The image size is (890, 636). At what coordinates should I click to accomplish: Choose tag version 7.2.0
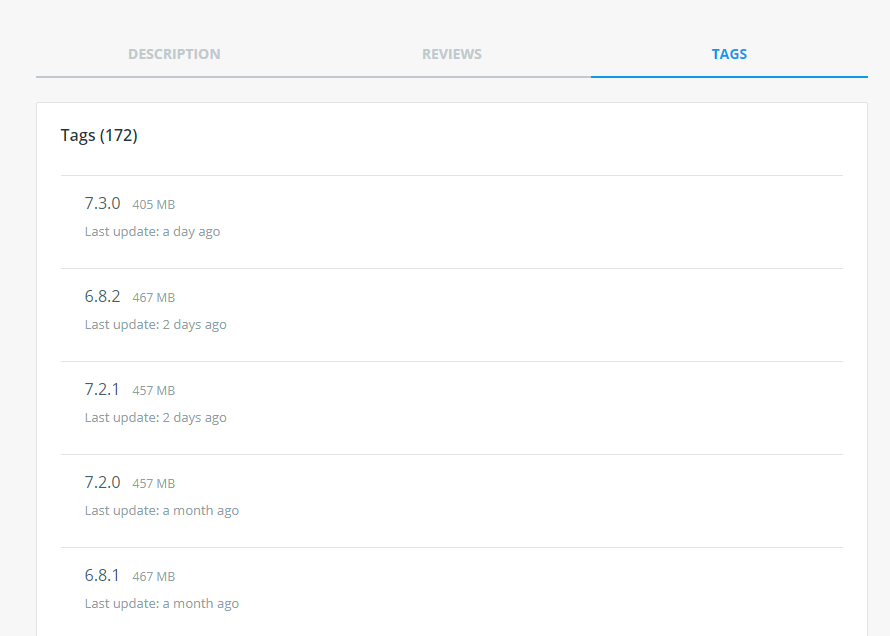102,482
